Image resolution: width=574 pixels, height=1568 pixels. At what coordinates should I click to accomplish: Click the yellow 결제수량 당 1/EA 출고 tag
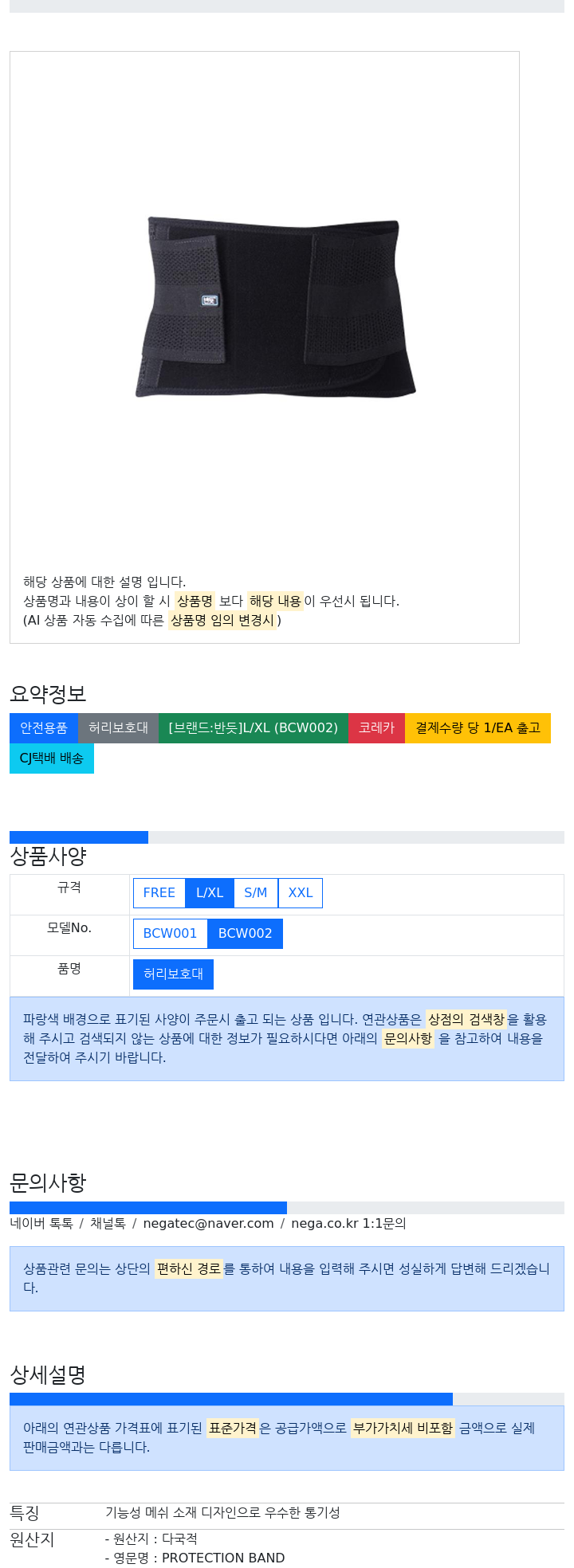coord(478,728)
